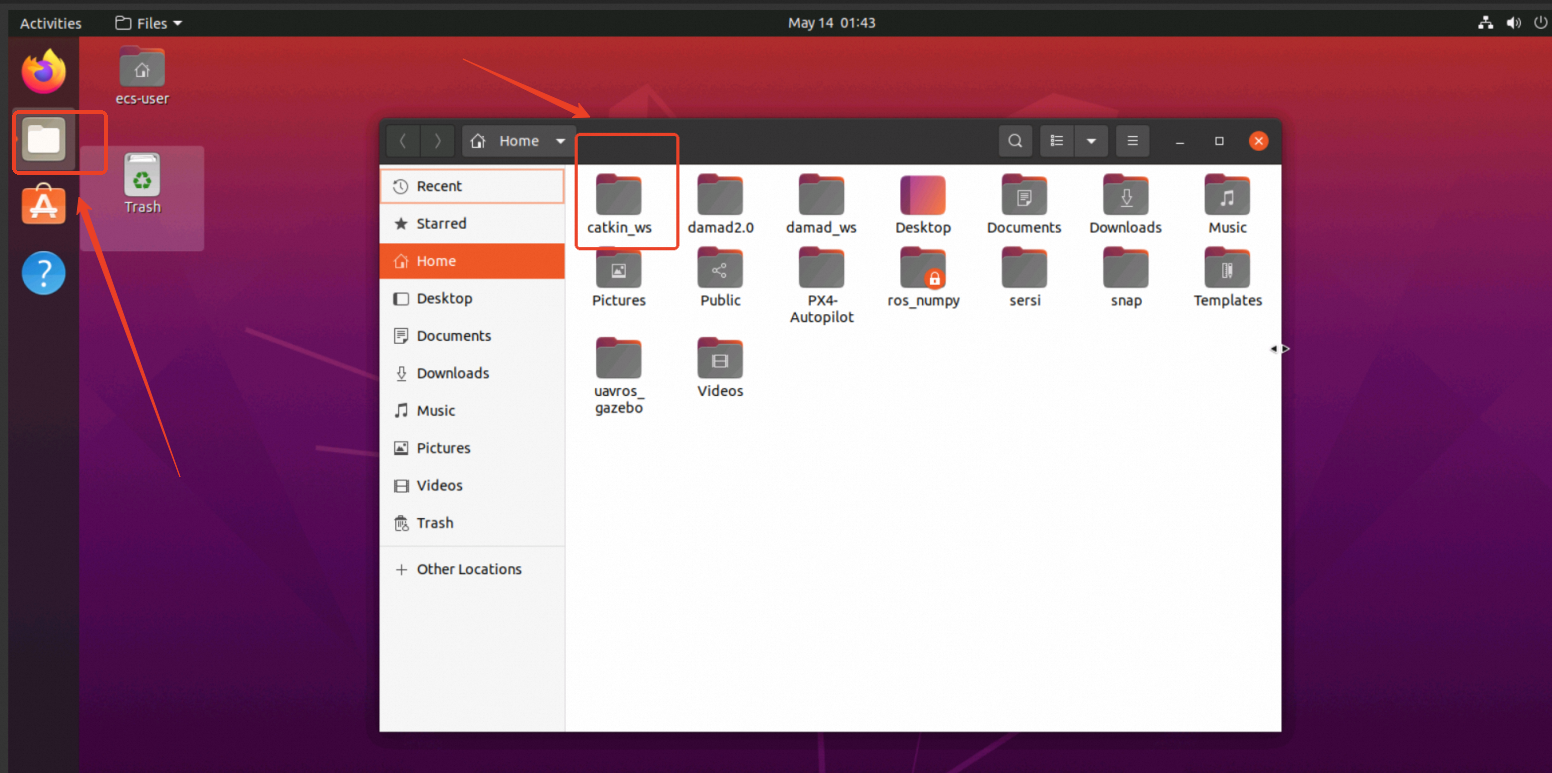Go forward with the right arrow button

pyautogui.click(x=437, y=141)
